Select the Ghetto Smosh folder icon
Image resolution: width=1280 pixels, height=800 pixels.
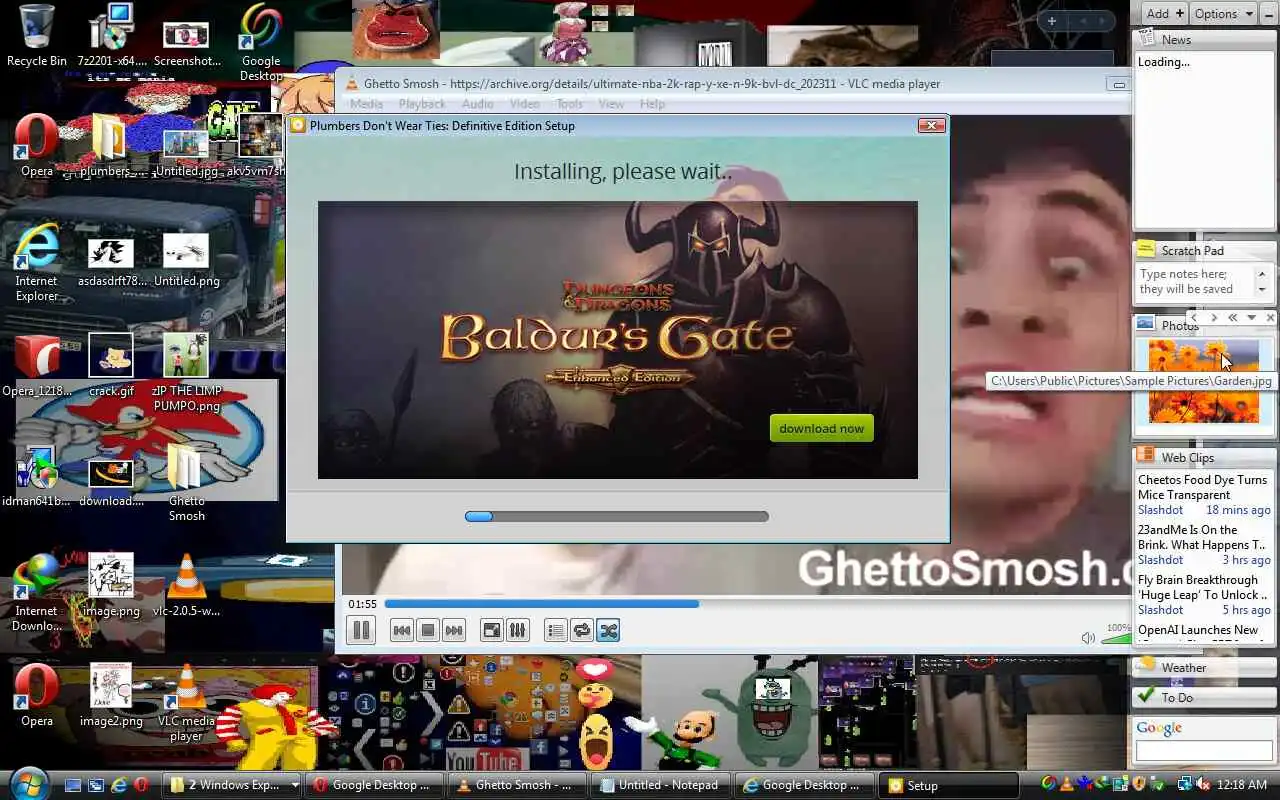pos(186,482)
